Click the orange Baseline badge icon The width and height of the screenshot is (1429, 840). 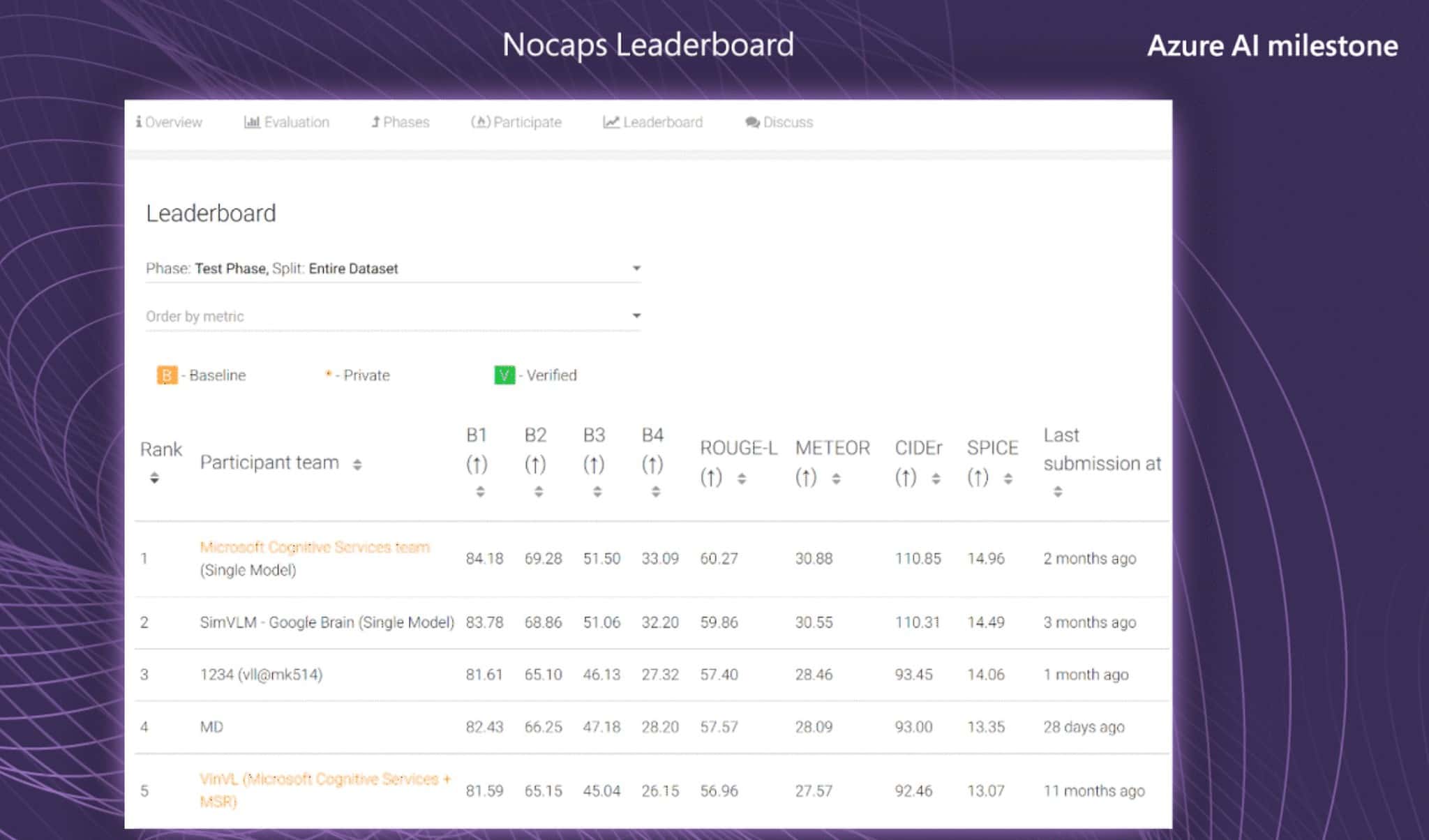166,375
